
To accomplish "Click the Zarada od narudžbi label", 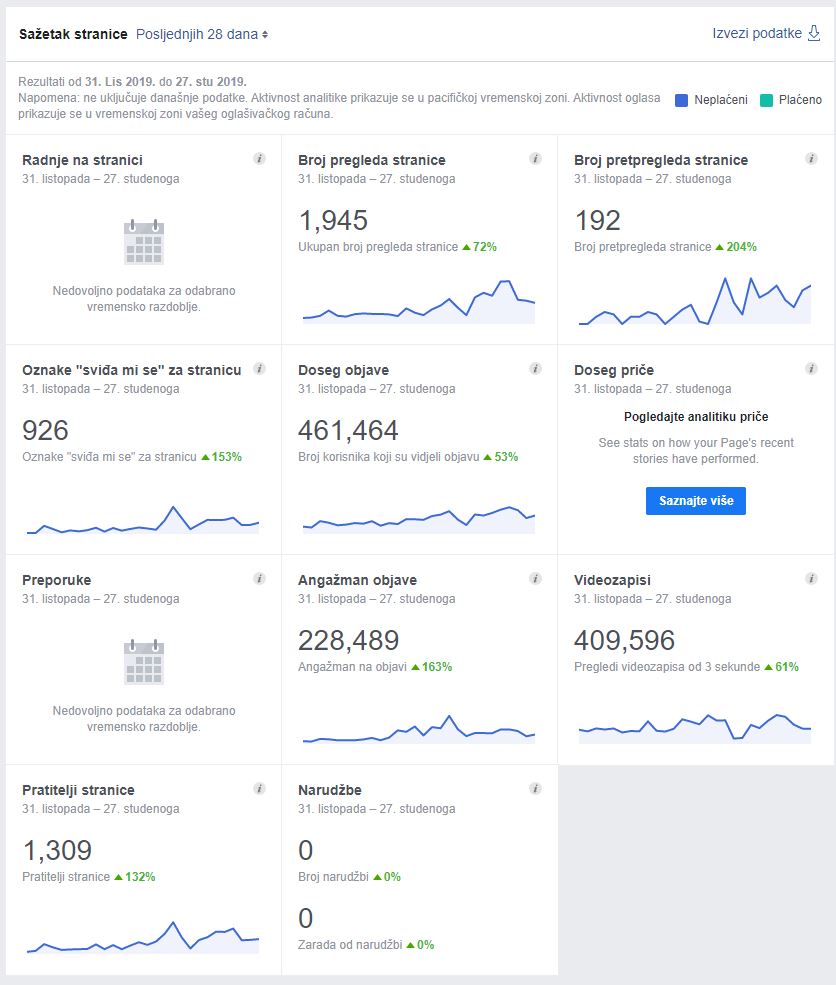I will coord(350,944).
